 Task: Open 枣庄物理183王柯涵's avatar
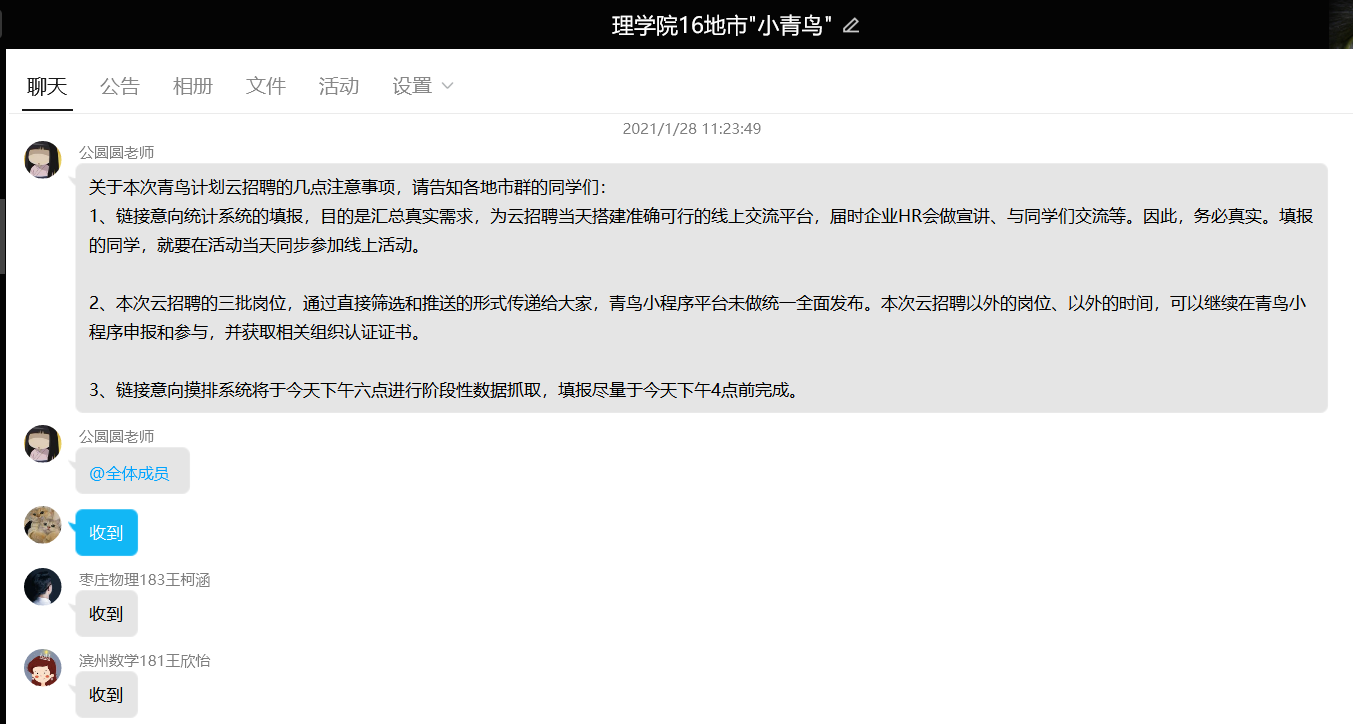[43, 587]
